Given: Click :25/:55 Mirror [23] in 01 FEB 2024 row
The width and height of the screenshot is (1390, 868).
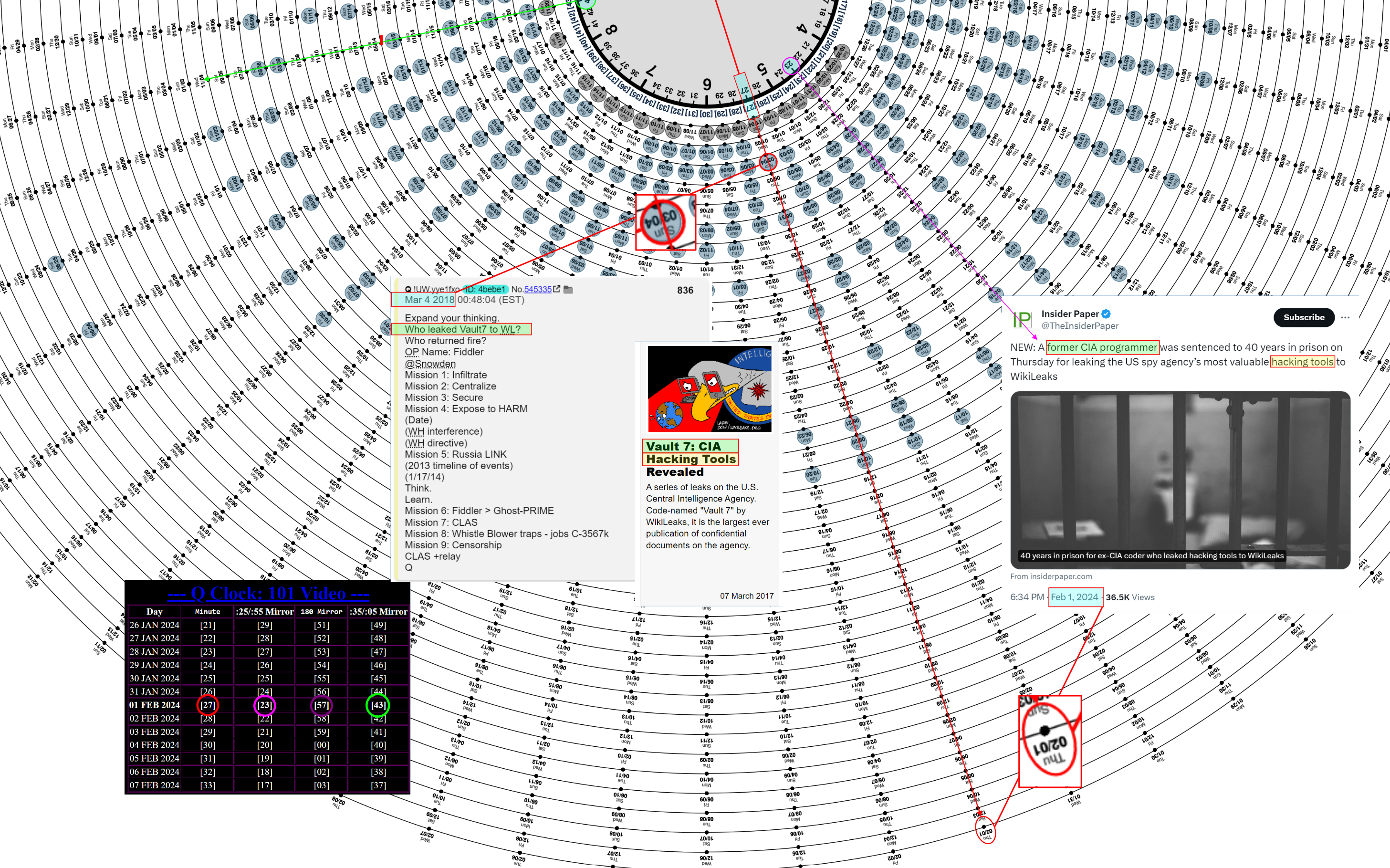Looking at the screenshot, I should pyautogui.click(x=264, y=705).
